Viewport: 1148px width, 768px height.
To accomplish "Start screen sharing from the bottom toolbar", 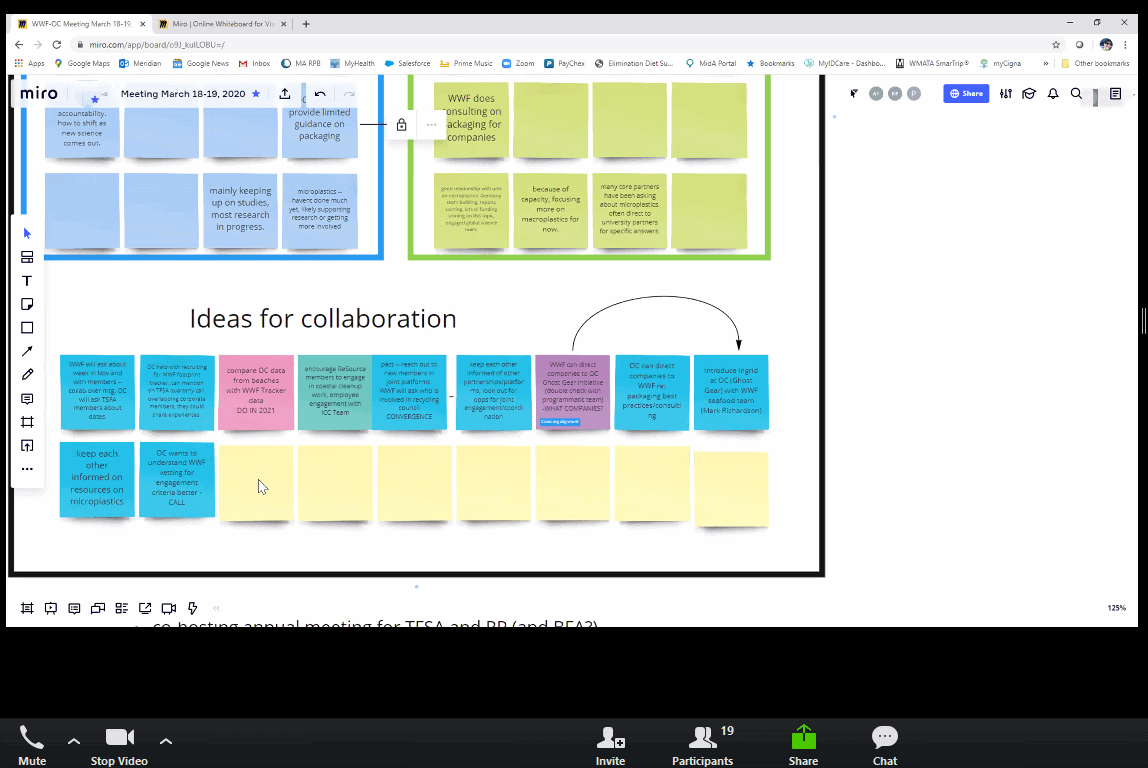I will click(145, 608).
